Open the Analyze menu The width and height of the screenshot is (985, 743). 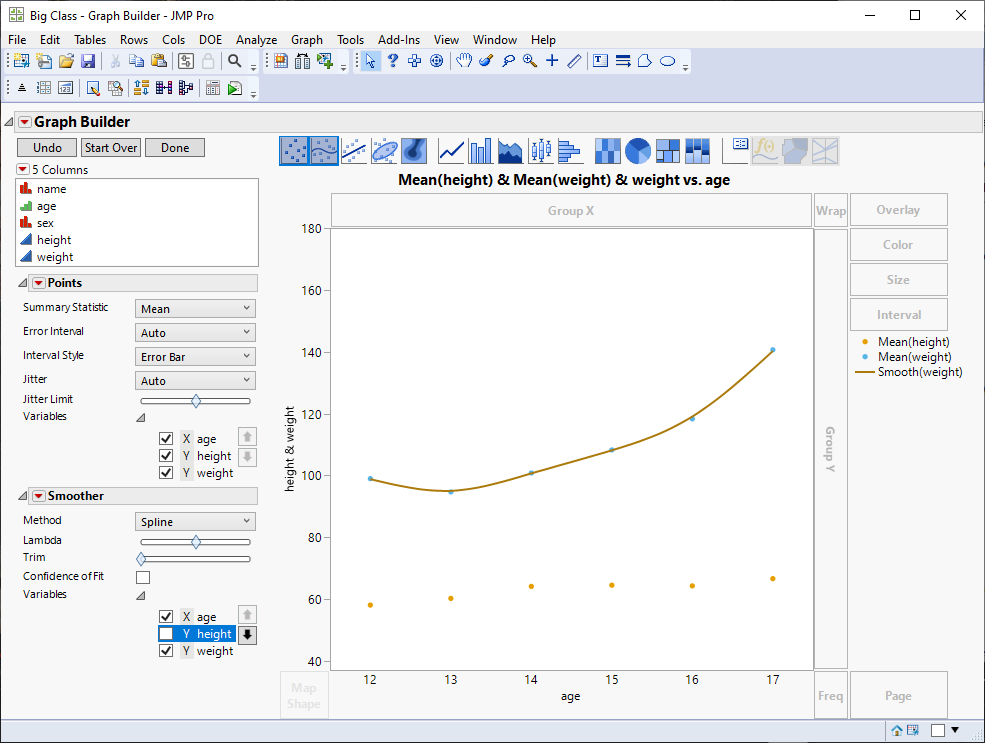click(x=251, y=40)
